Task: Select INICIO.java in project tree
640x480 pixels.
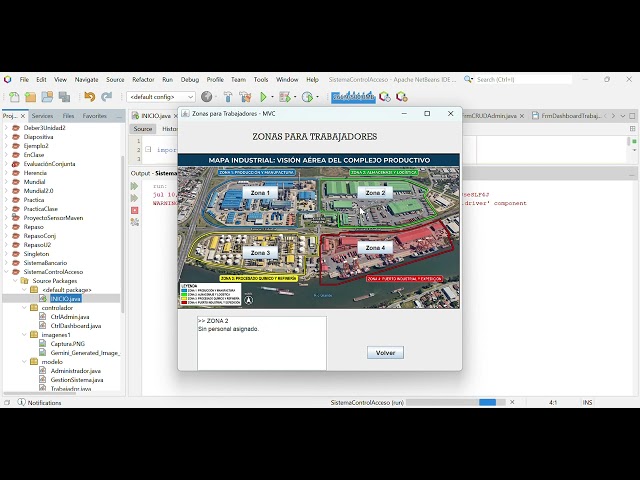Action: tap(65, 299)
